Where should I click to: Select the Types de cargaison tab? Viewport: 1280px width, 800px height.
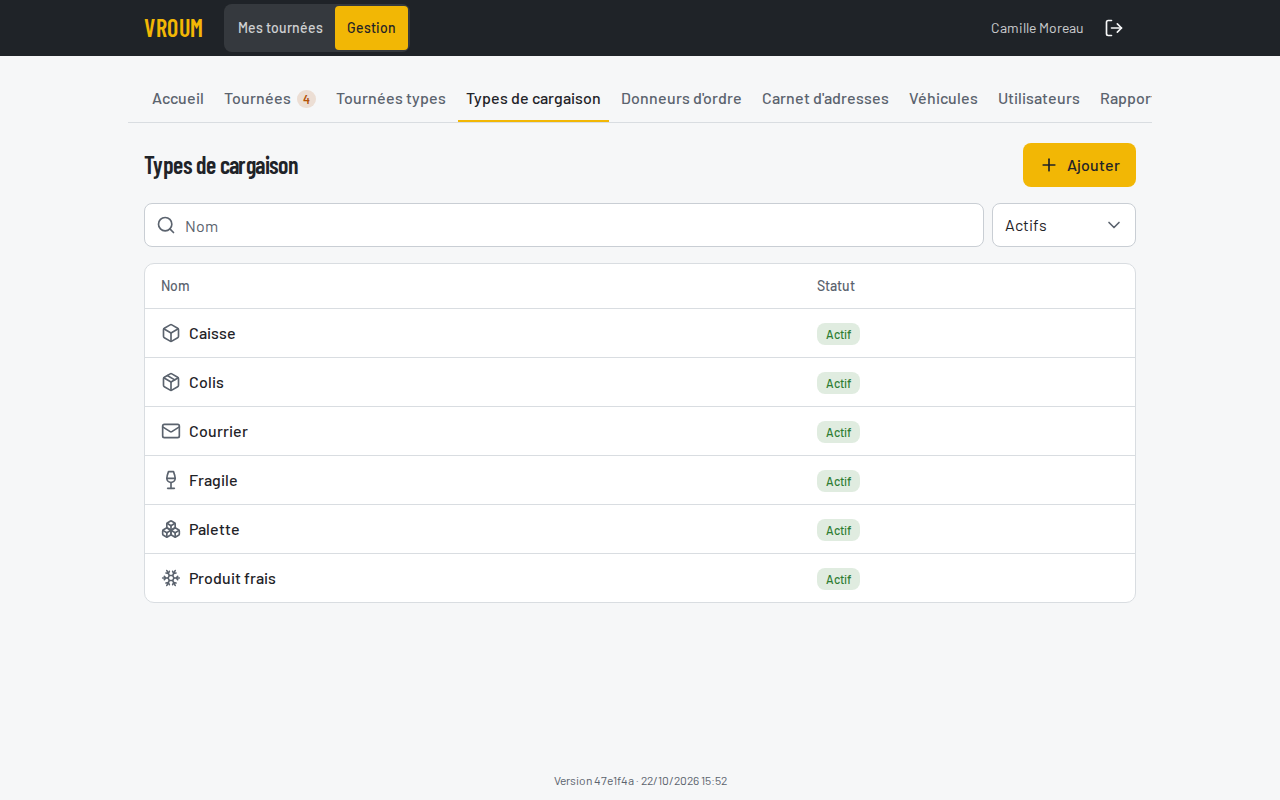pos(533,99)
